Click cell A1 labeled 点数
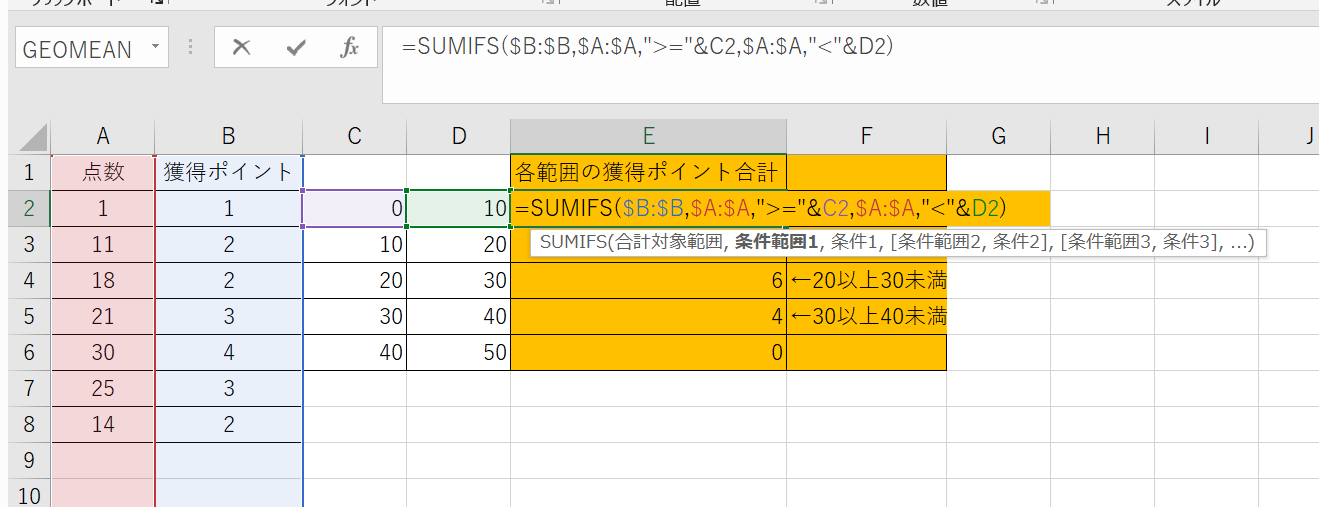Image resolution: width=1319 pixels, height=507 pixels. [103, 172]
